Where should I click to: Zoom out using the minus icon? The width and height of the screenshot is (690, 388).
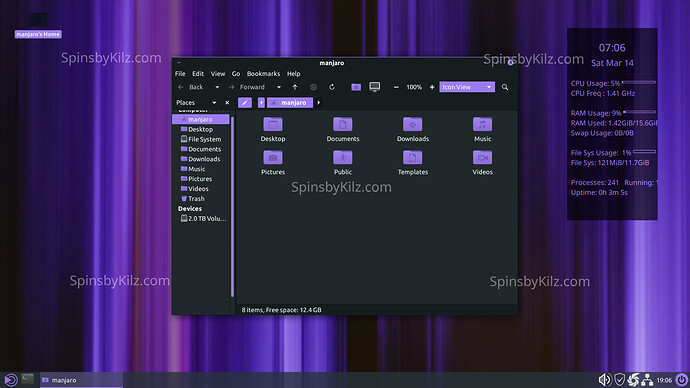pyautogui.click(x=396, y=87)
